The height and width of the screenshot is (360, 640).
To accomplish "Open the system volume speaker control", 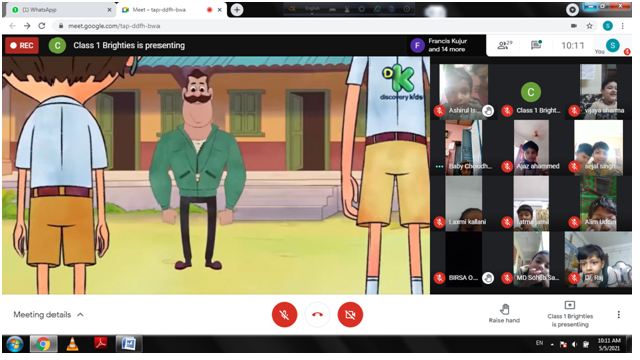I will point(575,344).
